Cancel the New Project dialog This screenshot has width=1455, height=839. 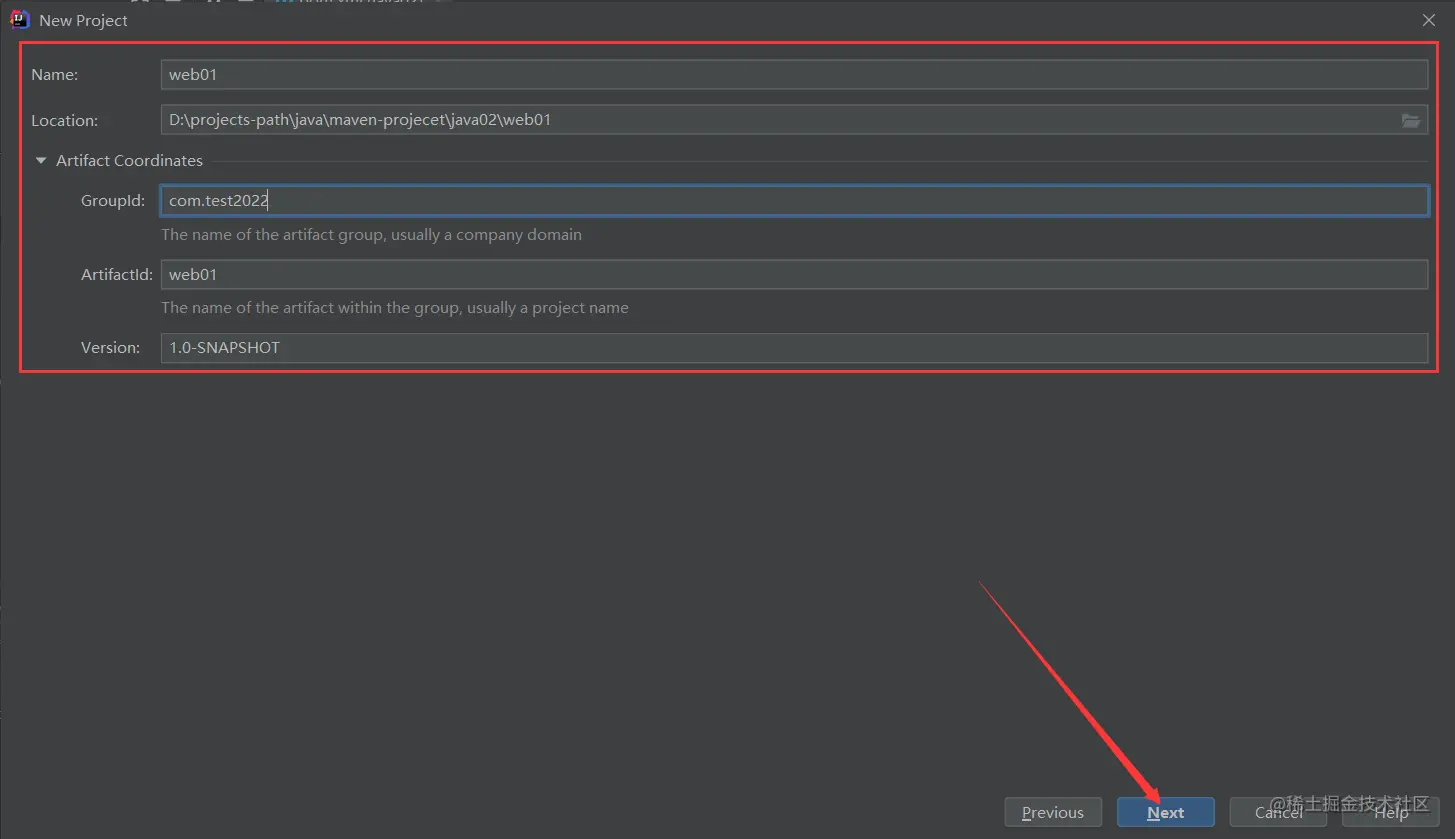[1278, 812]
